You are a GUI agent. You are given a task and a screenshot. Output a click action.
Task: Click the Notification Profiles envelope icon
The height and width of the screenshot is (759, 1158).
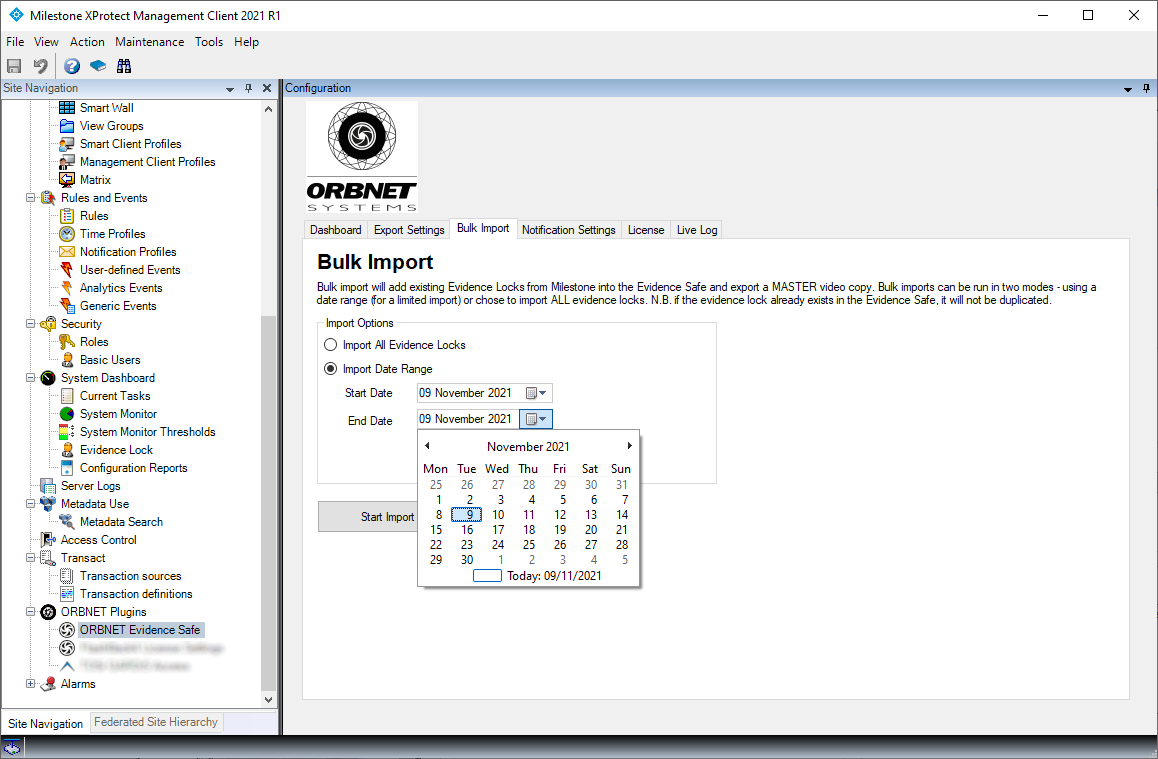click(67, 252)
